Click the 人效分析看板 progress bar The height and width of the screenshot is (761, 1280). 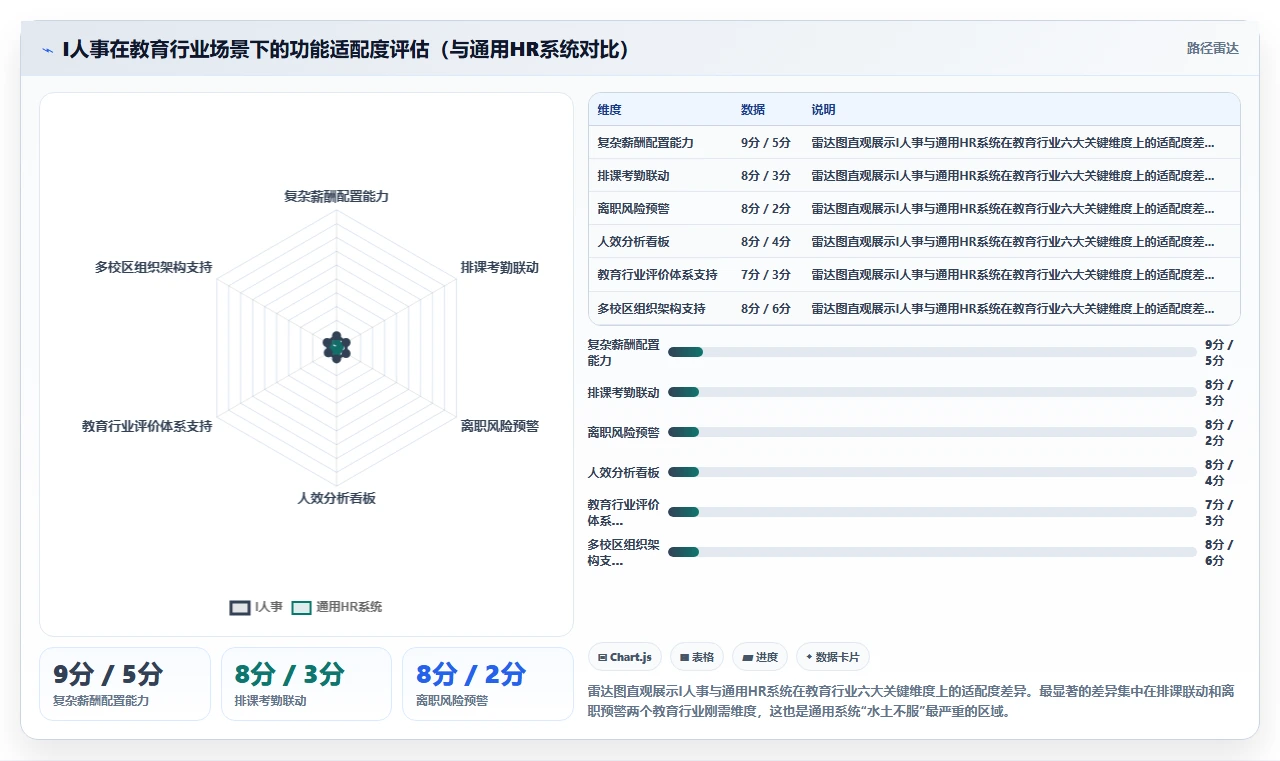pyautogui.click(x=932, y=472)
